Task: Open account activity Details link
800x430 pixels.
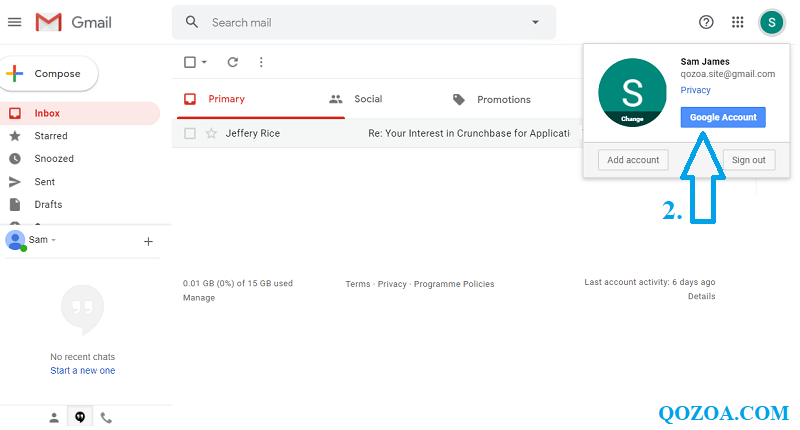Action: point(702,296)
